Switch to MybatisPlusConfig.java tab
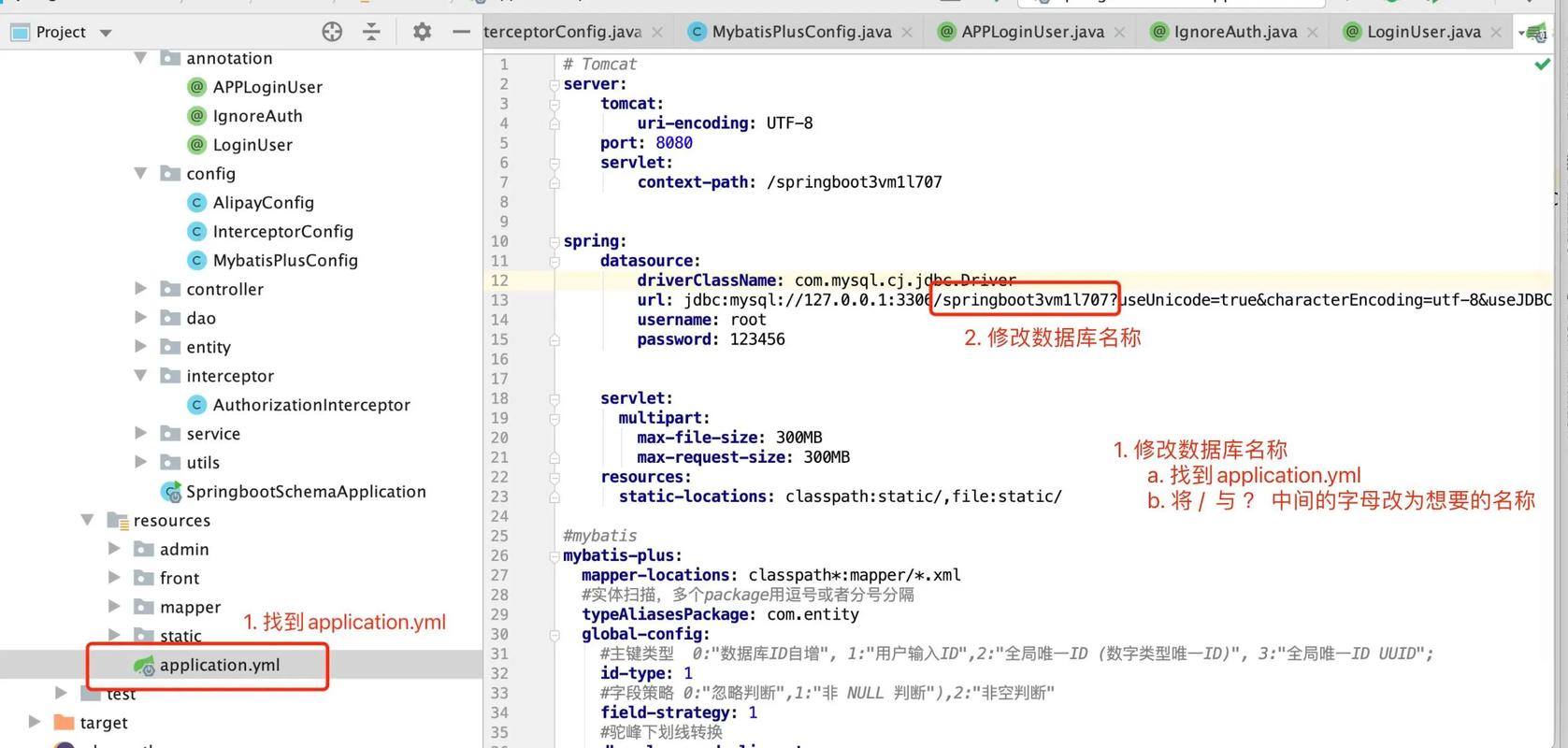Screen dimensions: 1568x748 pyautogui.click(x=801, y=32)
